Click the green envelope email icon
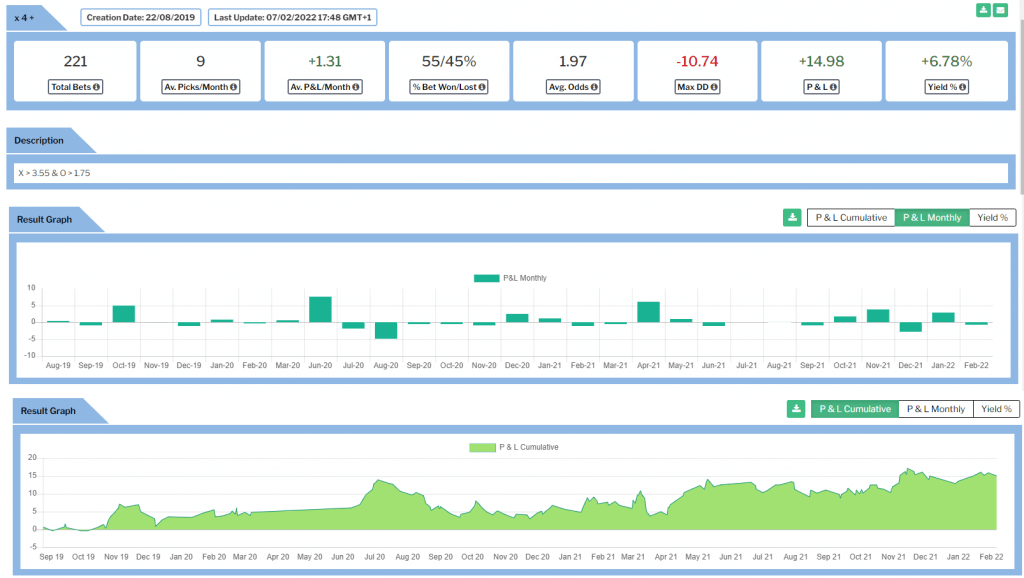1024x578 pixels. [x=1000, y=10]
